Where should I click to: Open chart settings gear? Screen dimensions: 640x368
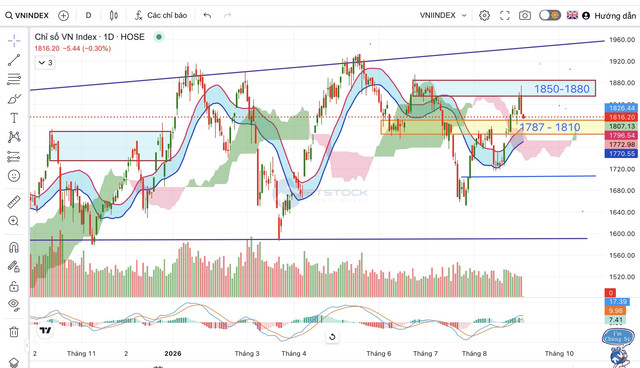coord(484,16)
